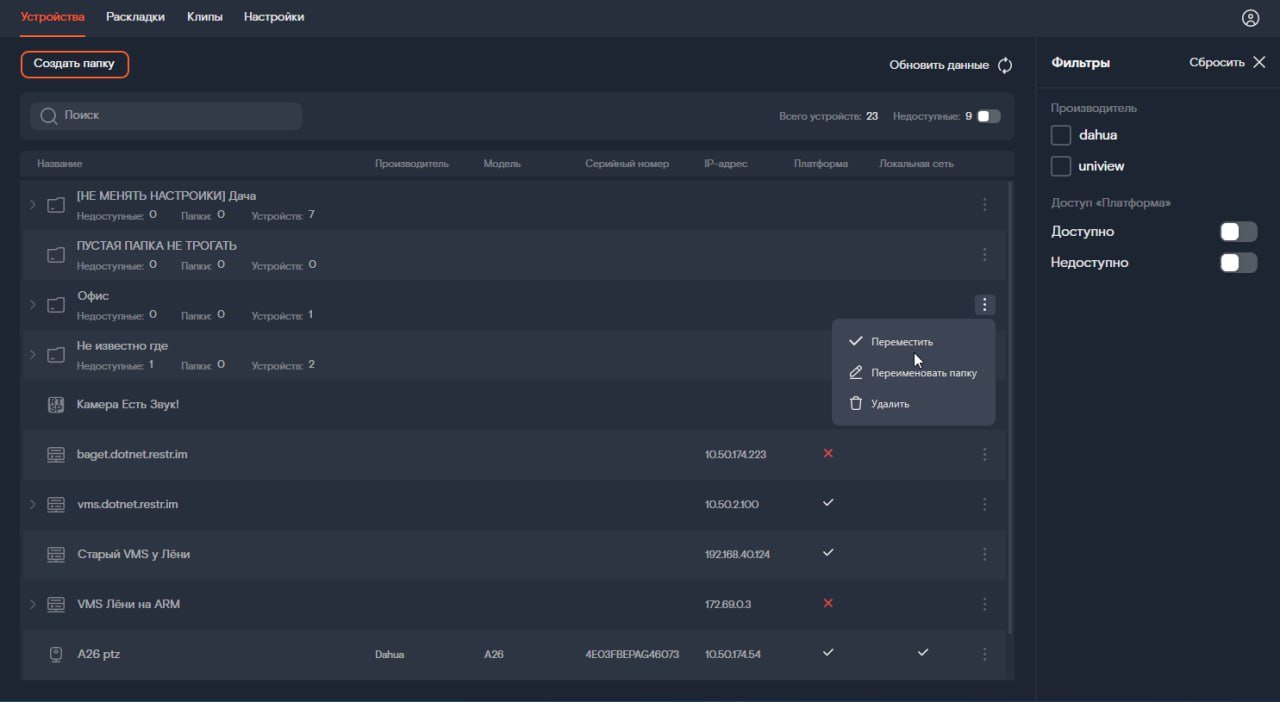This screenshot has width=1280, height=702.
Task: Click folder icon of the Офис row
Action: [56, 305]
